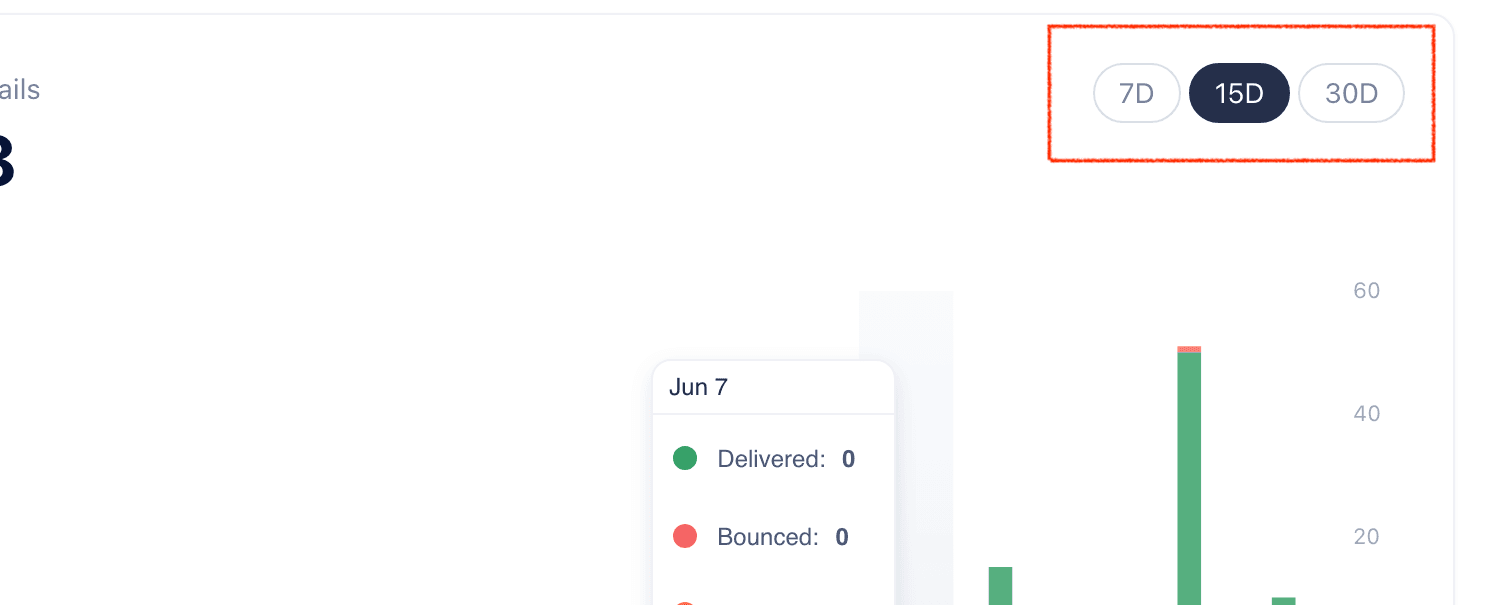Click the highlighted bar column behind tooltip
The width and height of the screenshot is (1503, 605).
pos(925,320)
